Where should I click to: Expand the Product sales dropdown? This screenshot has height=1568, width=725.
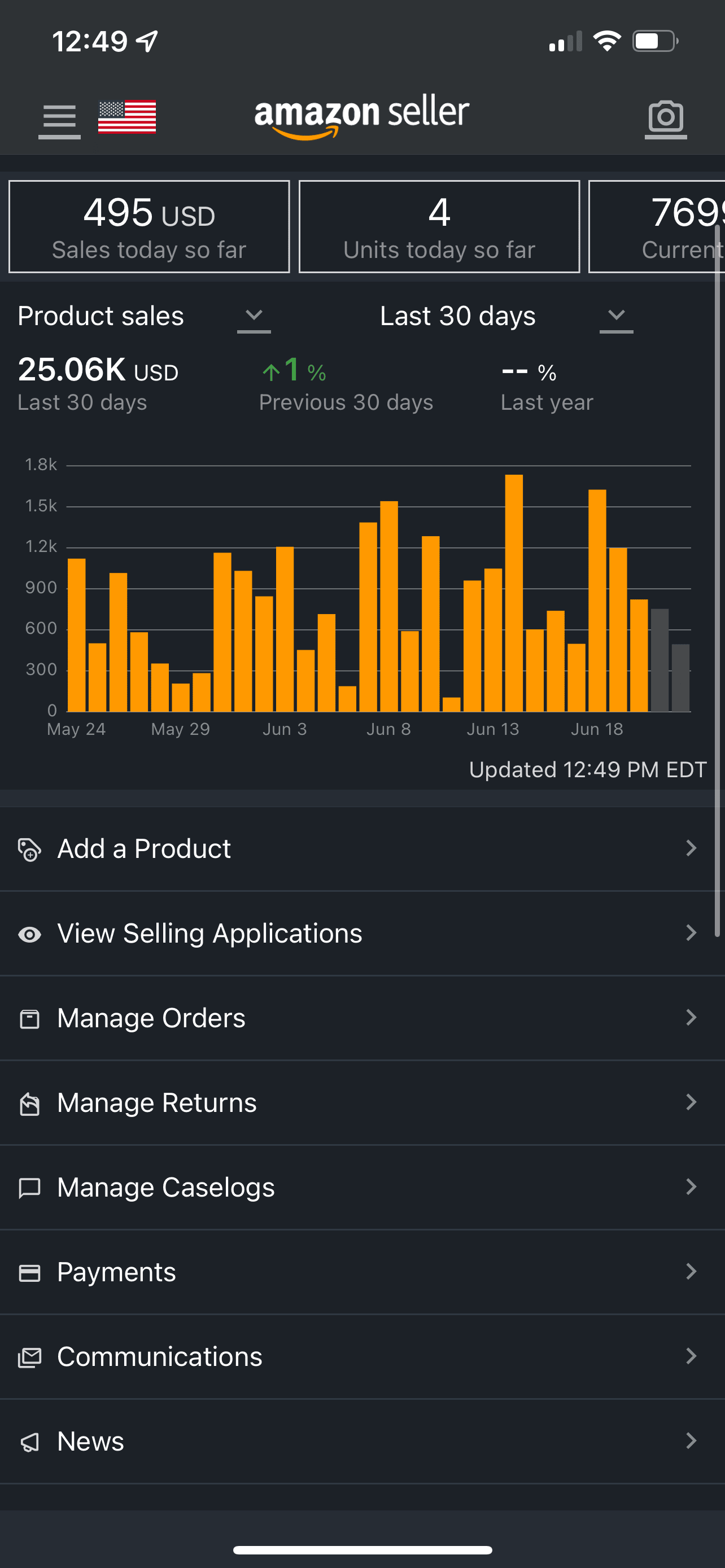pos(253,317)
